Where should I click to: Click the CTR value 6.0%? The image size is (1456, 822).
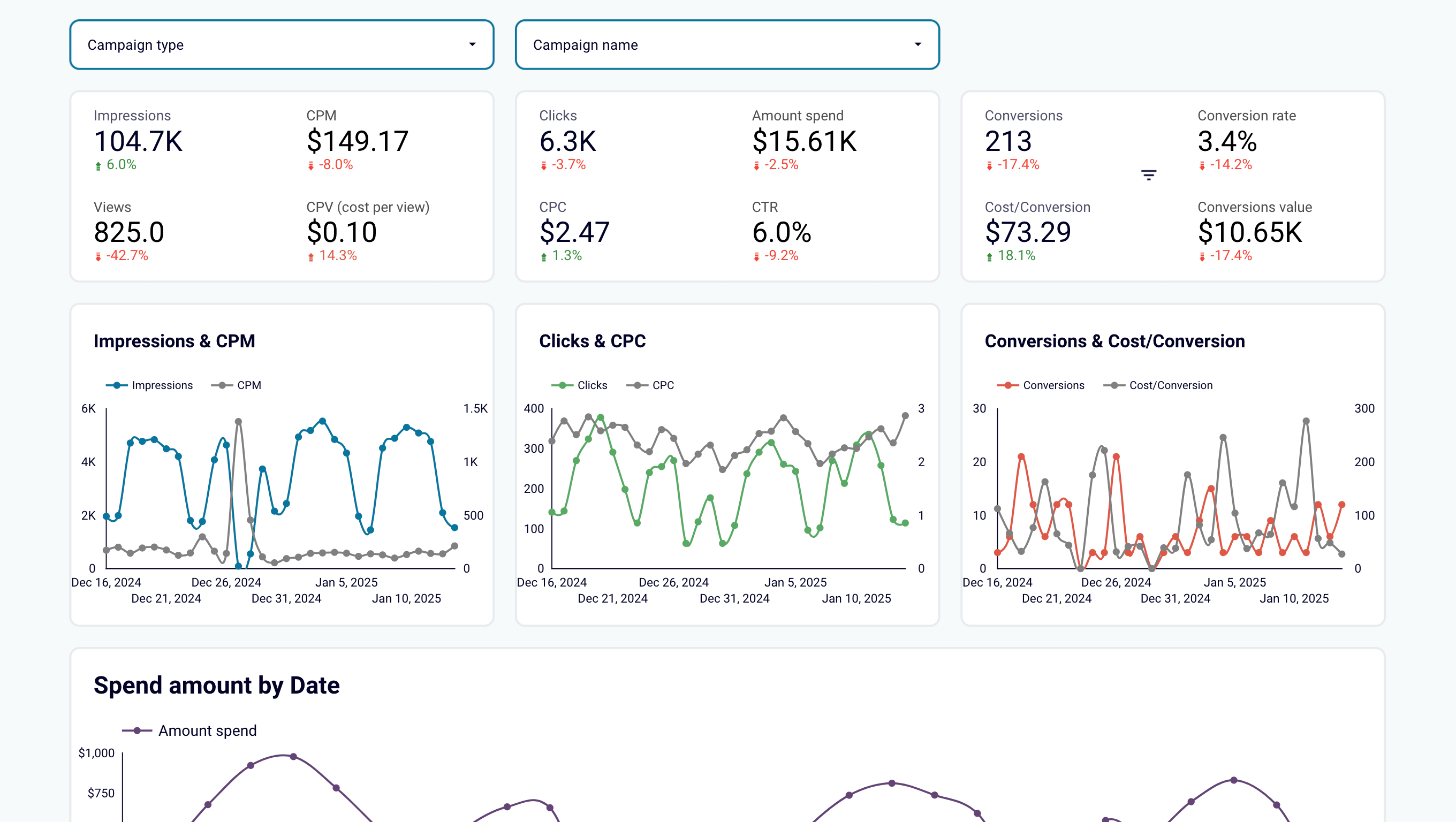pyautogui.click(x=781, y=232)
